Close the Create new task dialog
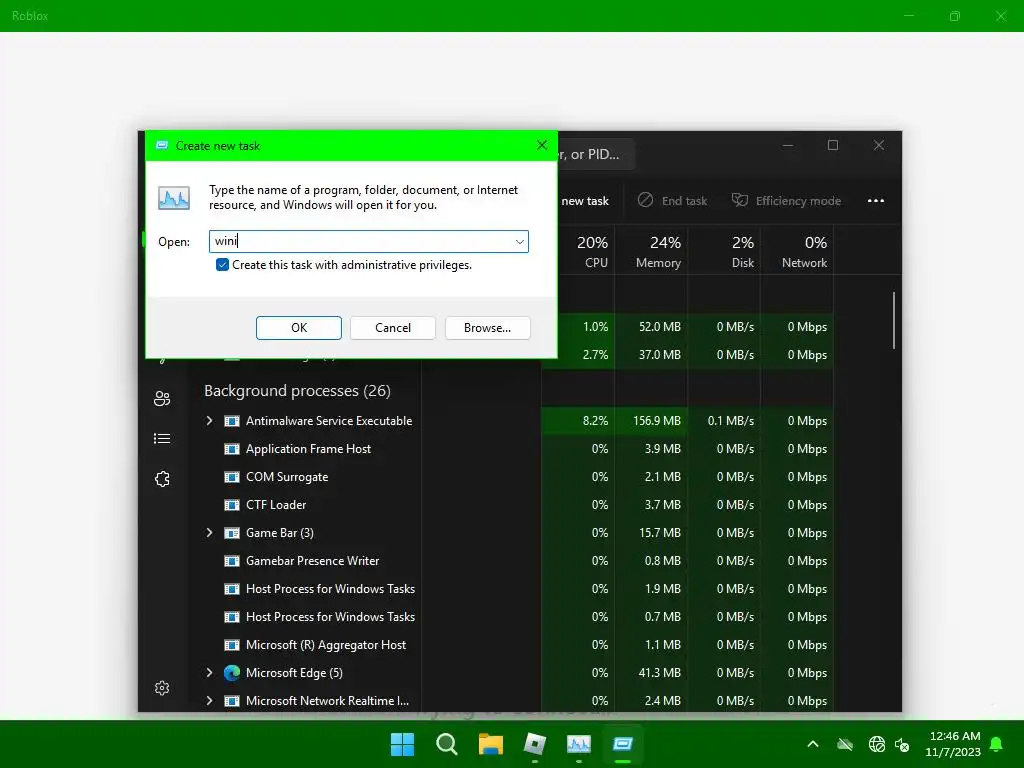Screen dimensions: 1024x768 (x=542, y=146)
